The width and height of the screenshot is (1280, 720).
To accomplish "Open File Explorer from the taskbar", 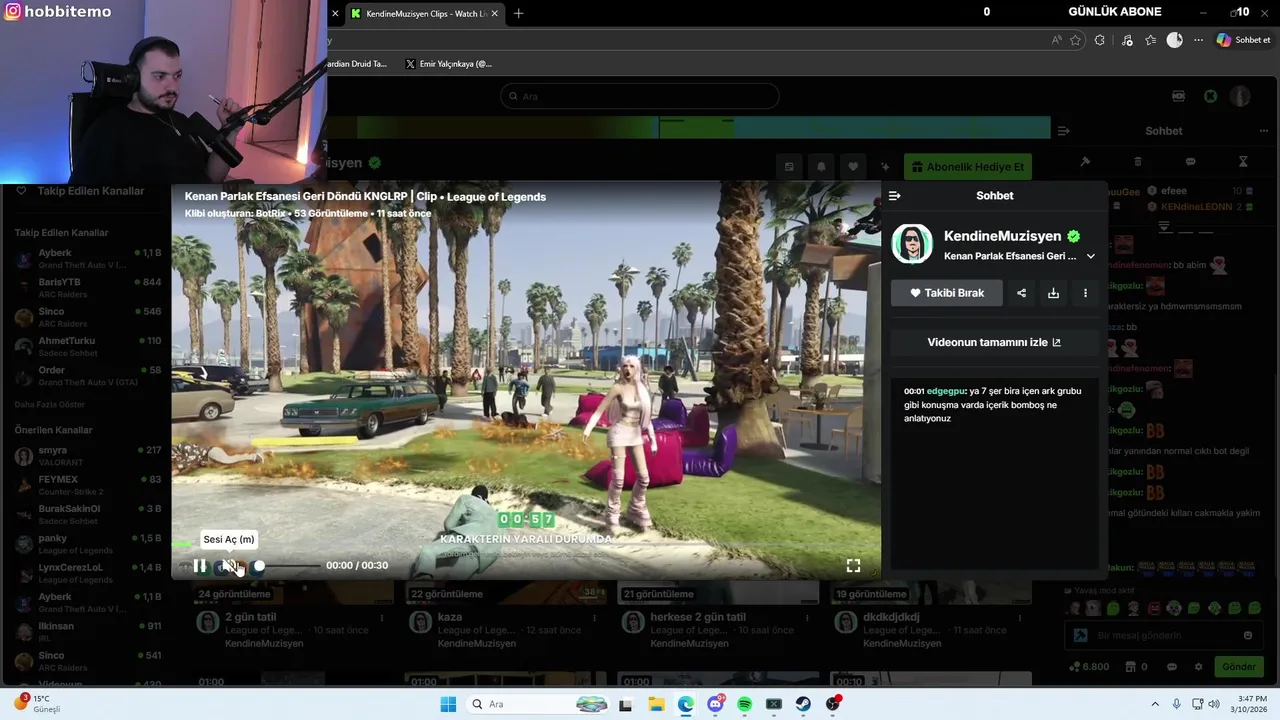I will pyautogui.click(x=656, y=704).
